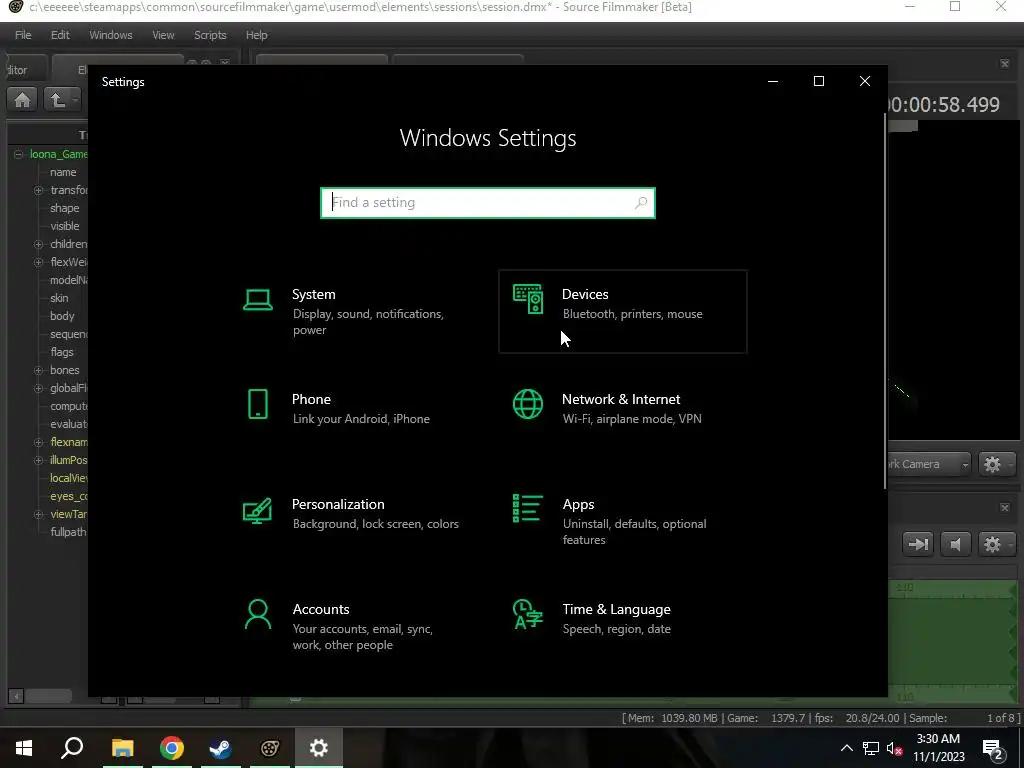Click the Settings window vertical scrollbar
The image size is (1024, 768).
(885, 300)
